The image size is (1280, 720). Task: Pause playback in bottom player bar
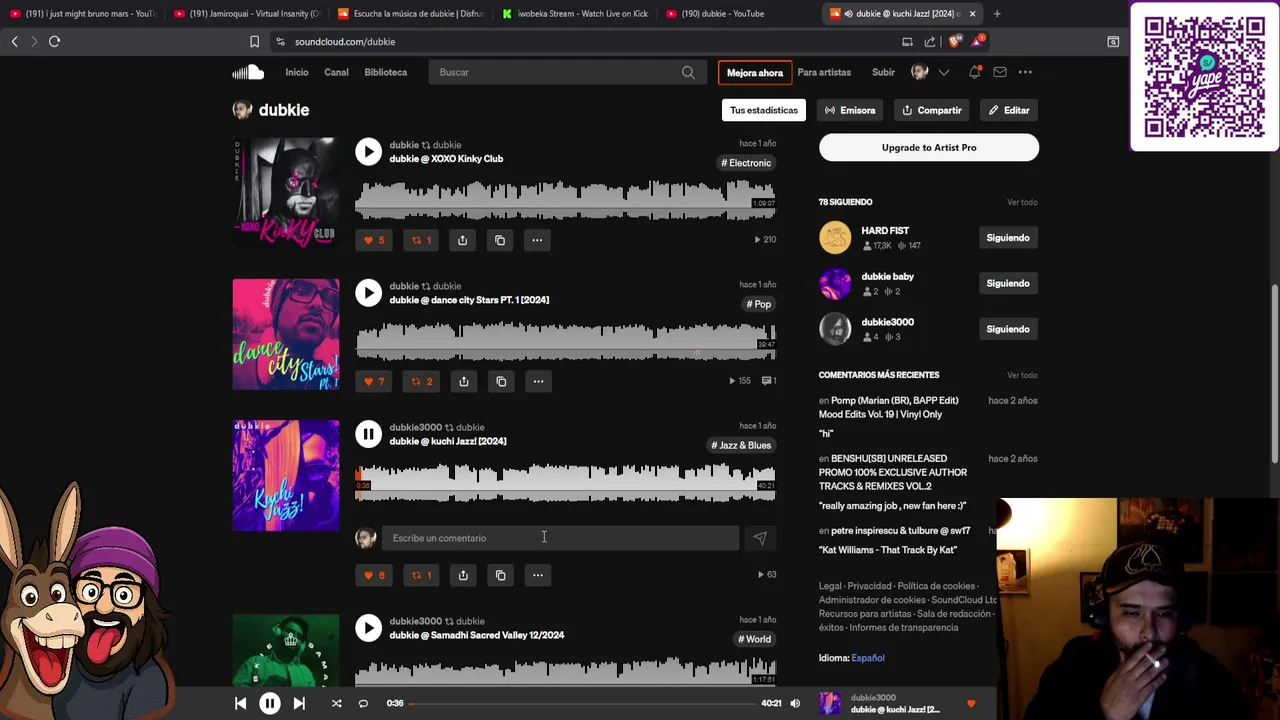269,703
